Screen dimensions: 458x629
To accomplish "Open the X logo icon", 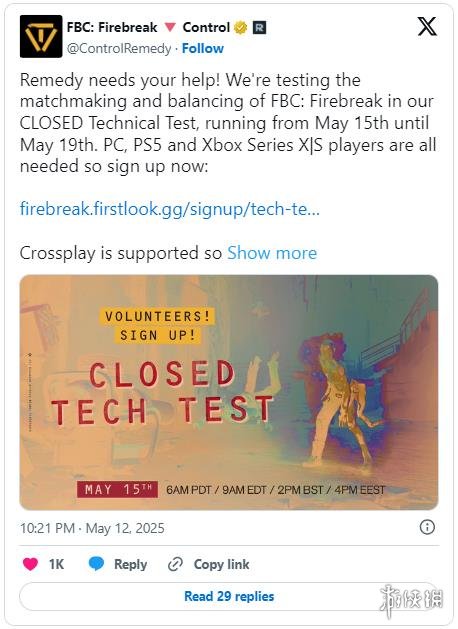I will (x=427, y=27).
